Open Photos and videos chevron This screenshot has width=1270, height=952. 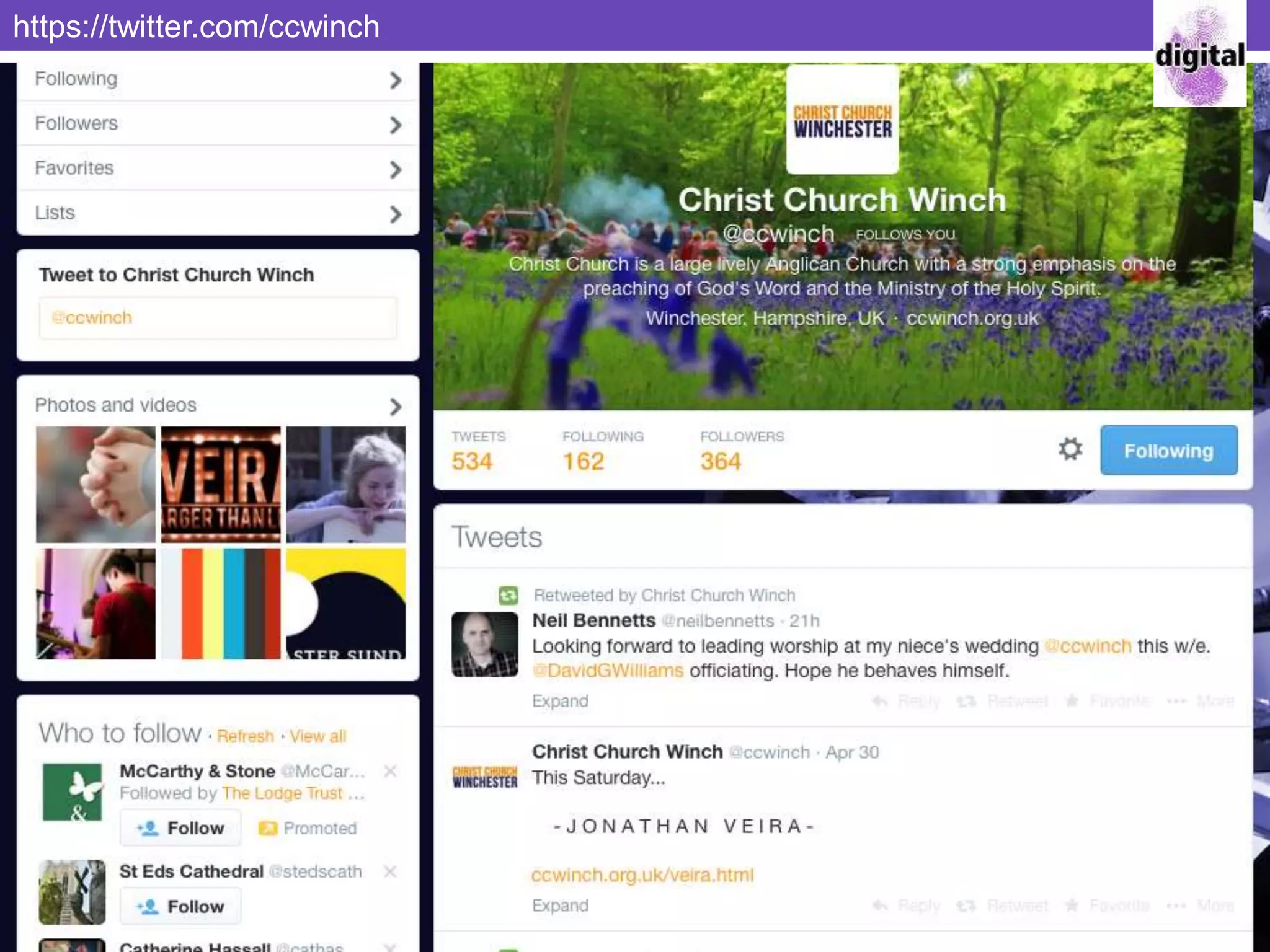click(x=396, y=407)
